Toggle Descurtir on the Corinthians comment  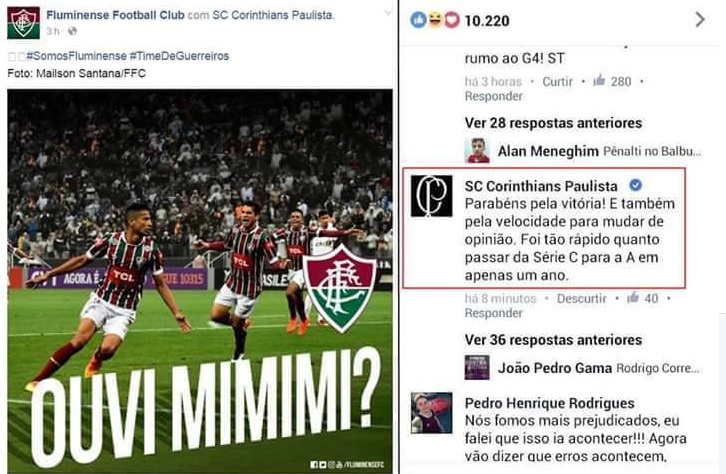pos(582,299)
